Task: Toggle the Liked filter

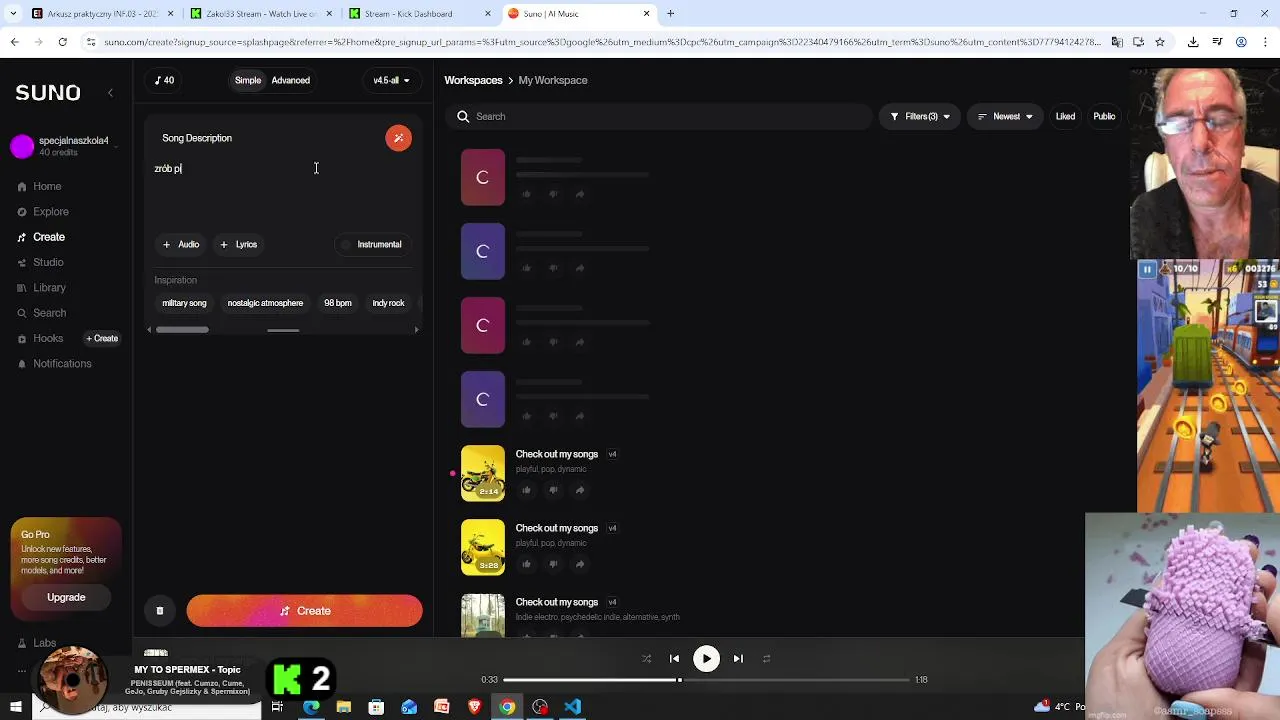Action: click(x=1065, y=116)
